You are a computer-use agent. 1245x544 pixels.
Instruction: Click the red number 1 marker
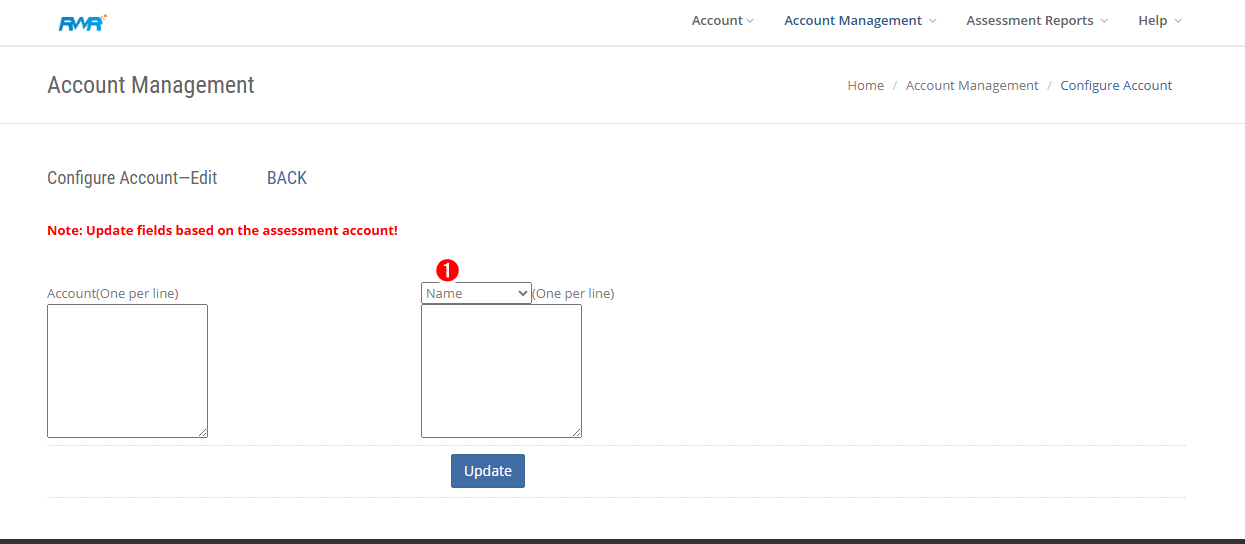click(449, 270)
